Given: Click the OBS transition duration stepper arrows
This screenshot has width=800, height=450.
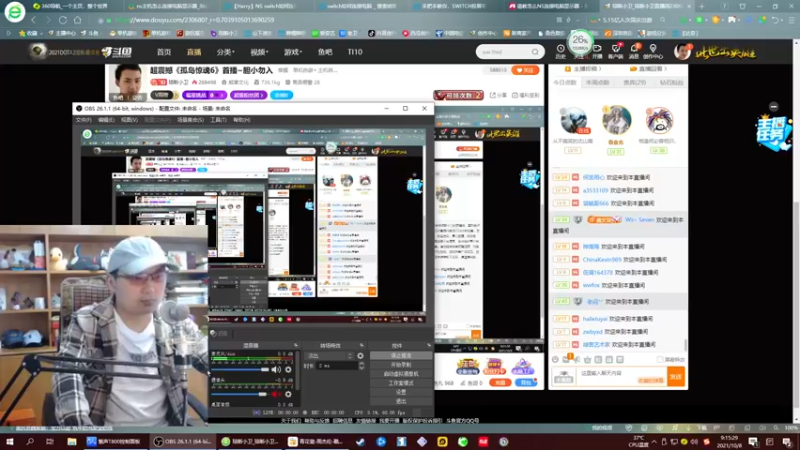Looking at the screenshot, I should pos(361,365).
